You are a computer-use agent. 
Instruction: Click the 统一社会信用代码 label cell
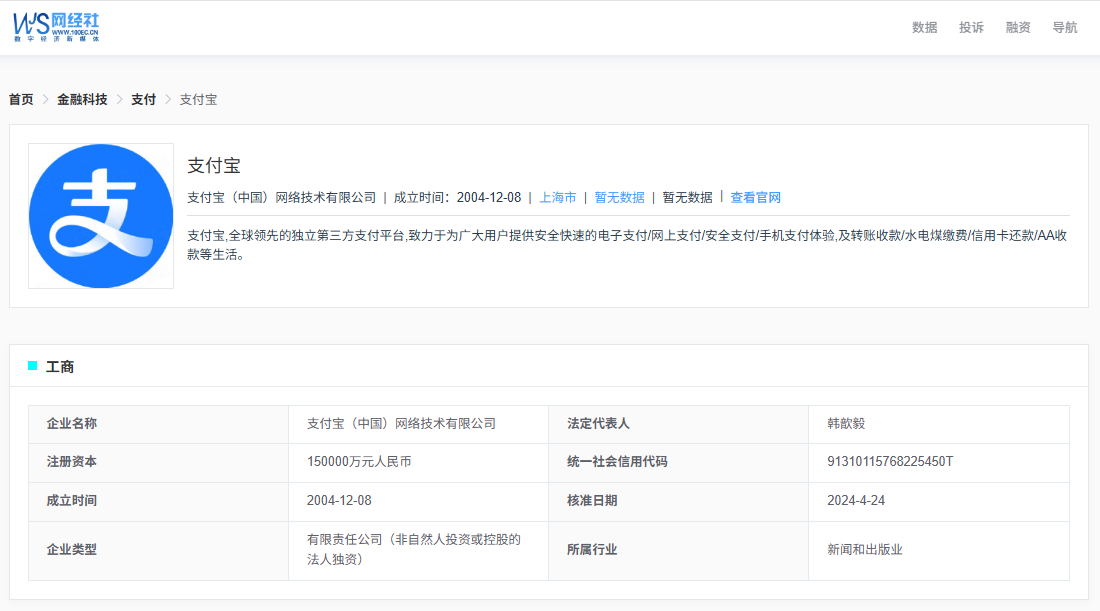click(678, 462)
